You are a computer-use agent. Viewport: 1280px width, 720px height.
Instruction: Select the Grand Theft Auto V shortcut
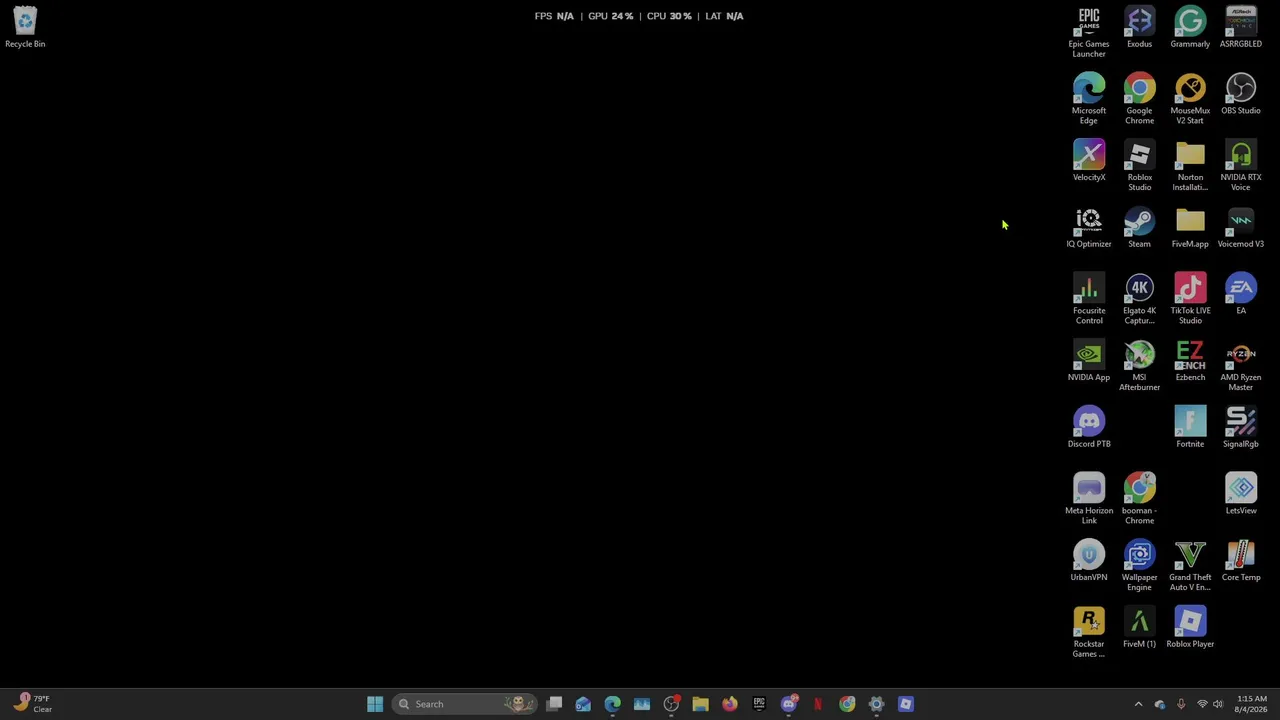(x=1190, y=566)
